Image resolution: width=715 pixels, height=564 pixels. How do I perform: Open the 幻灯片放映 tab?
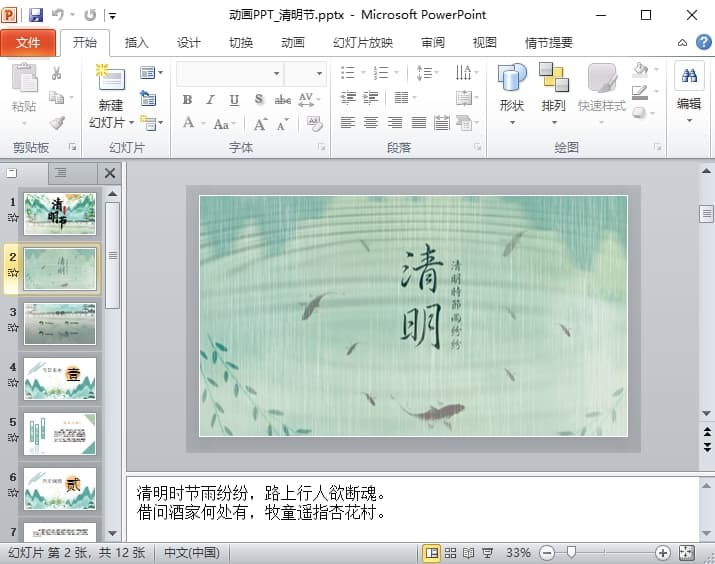pos(363,42)
